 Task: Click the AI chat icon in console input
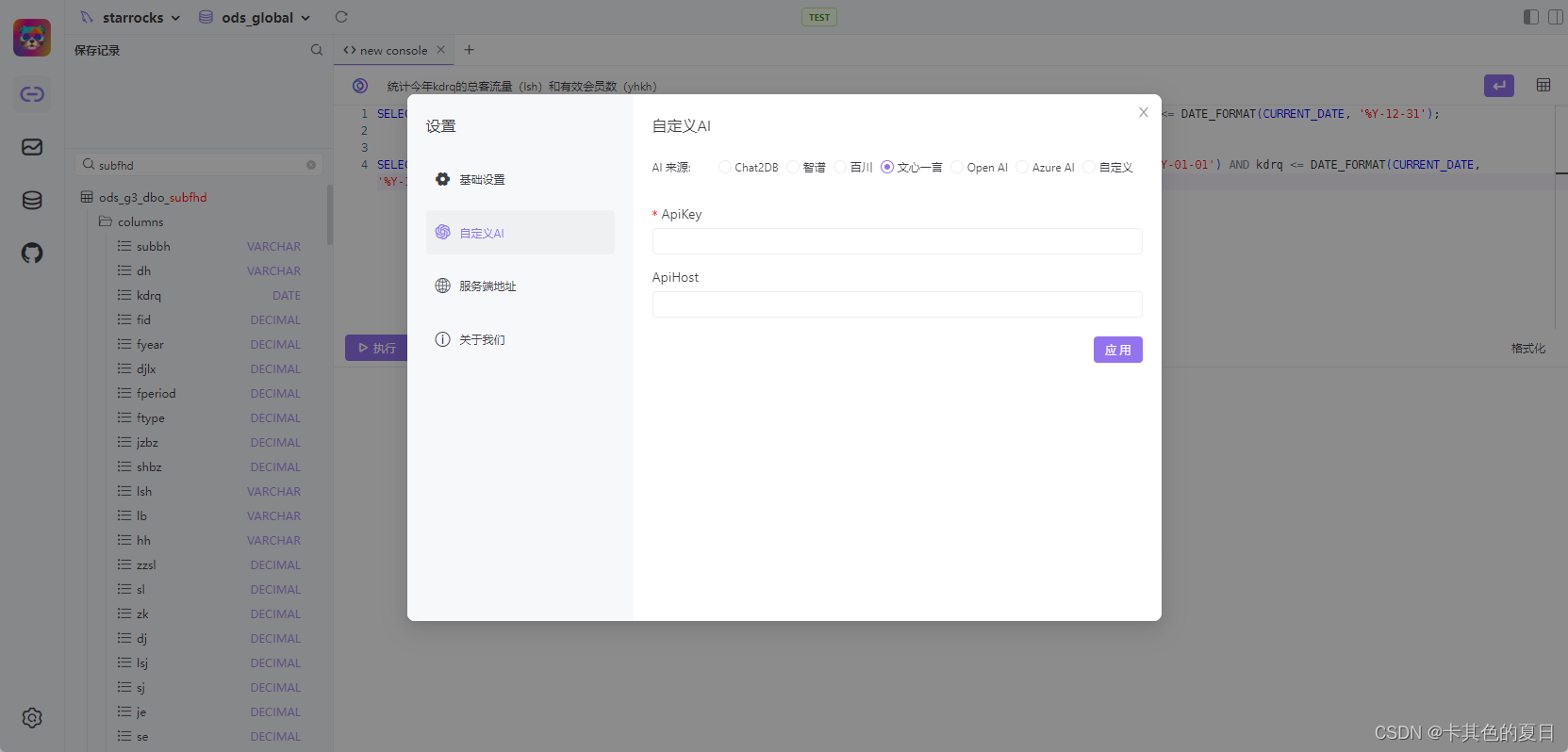point(360,86)
